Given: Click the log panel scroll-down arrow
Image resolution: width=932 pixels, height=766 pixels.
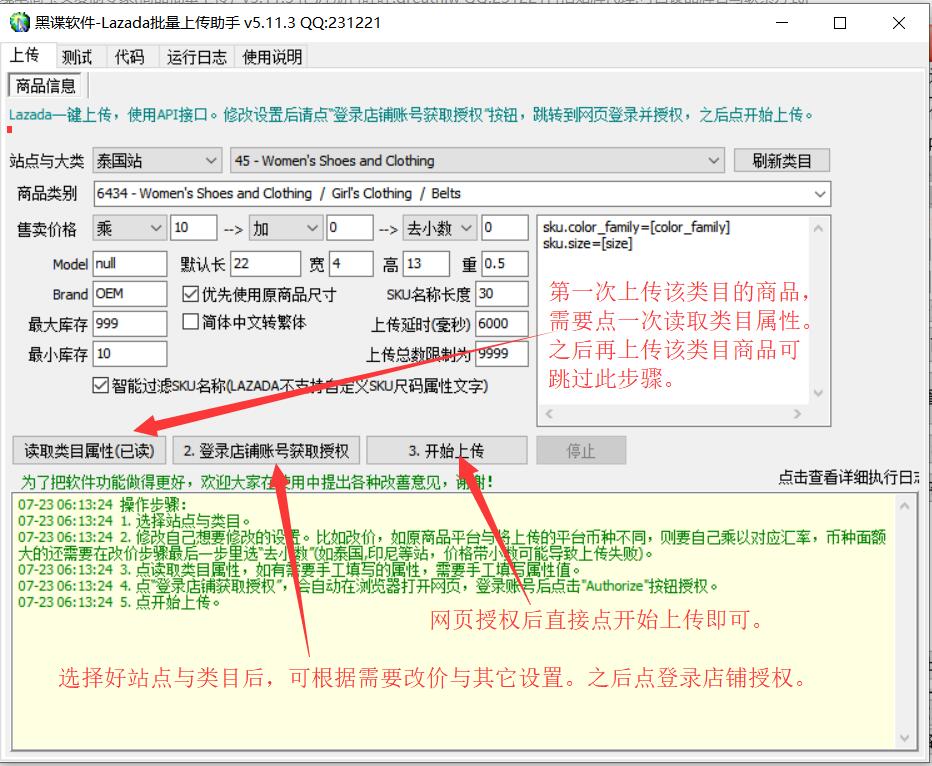Looking at the screenshot, I should 904,738.
